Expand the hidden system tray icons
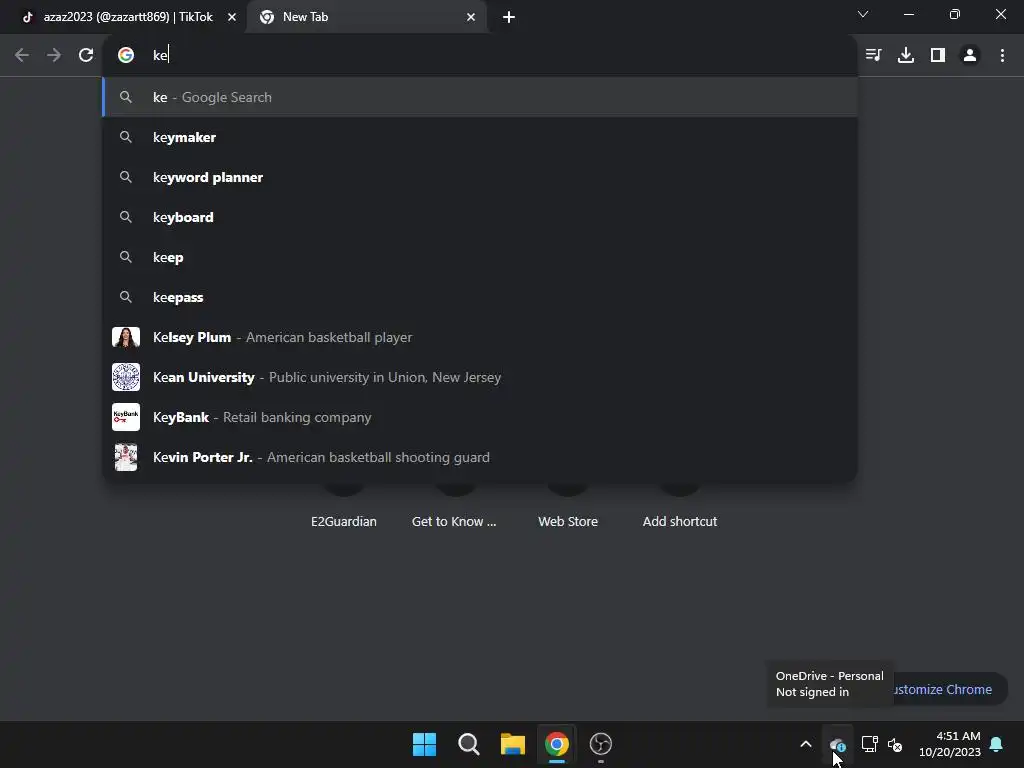Screen dimensions: 1024x768 pos(806,744)
